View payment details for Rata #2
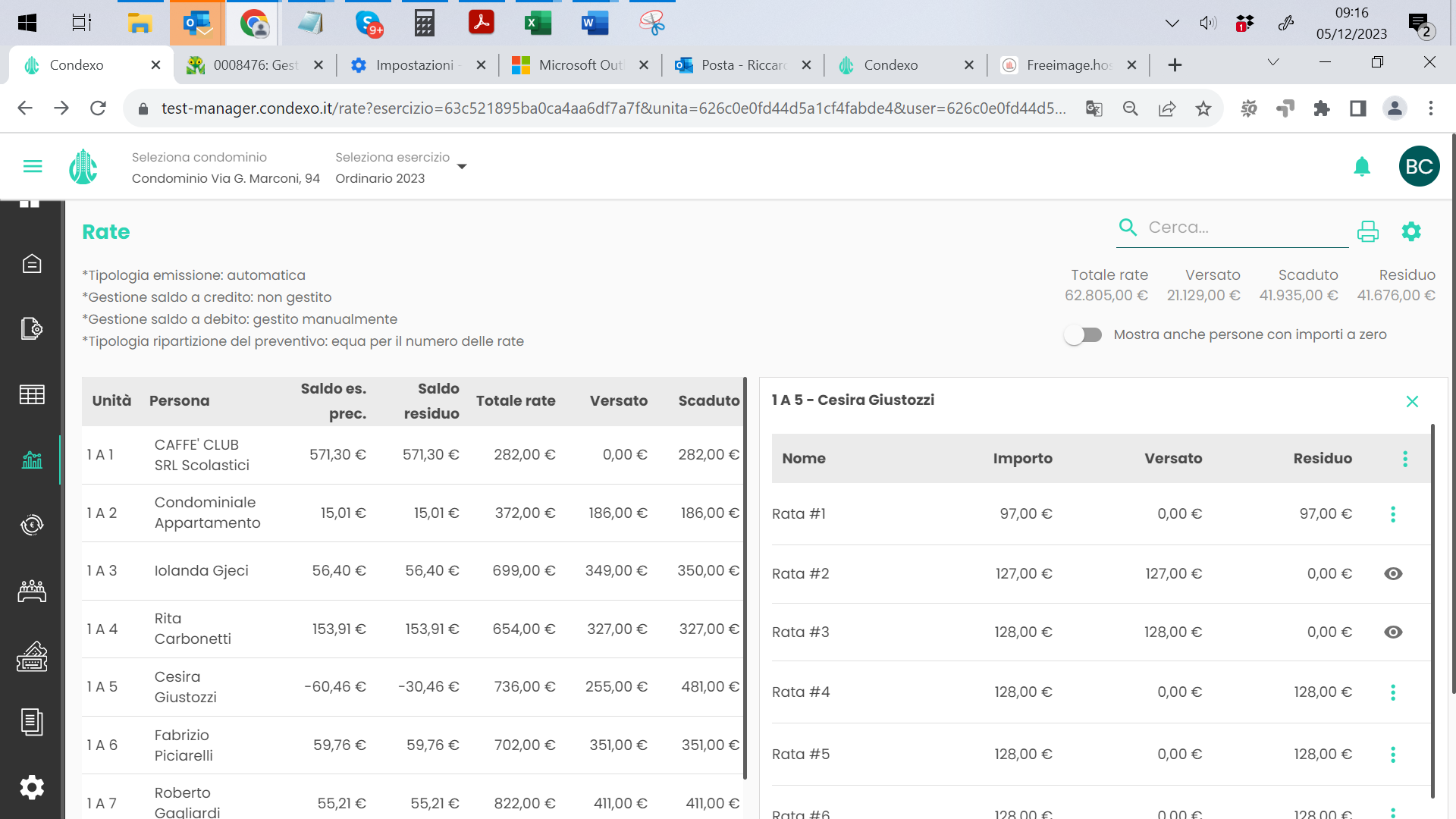The width and height of the screenshot is (1456, 819). pyautogui.click(x=1393, y=573)
